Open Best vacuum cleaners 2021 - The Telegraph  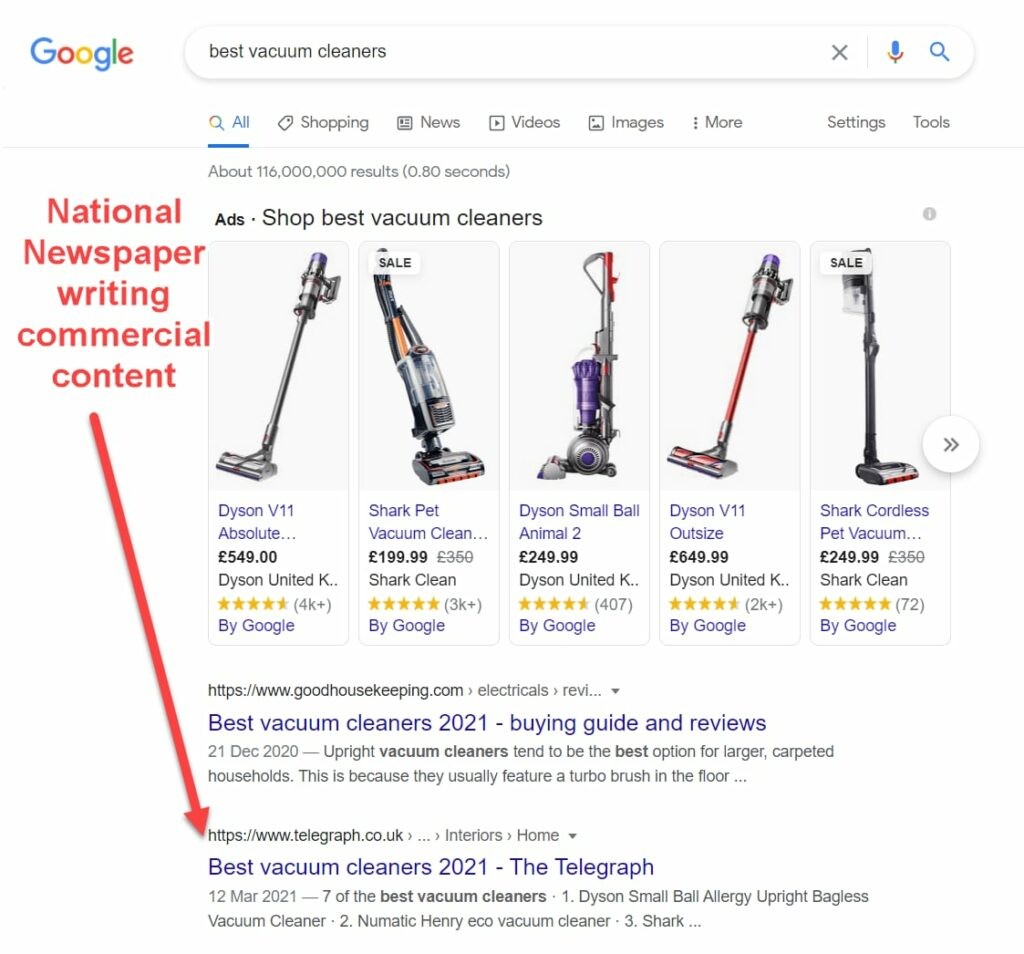pyautogui.click(x=430, y=867)
